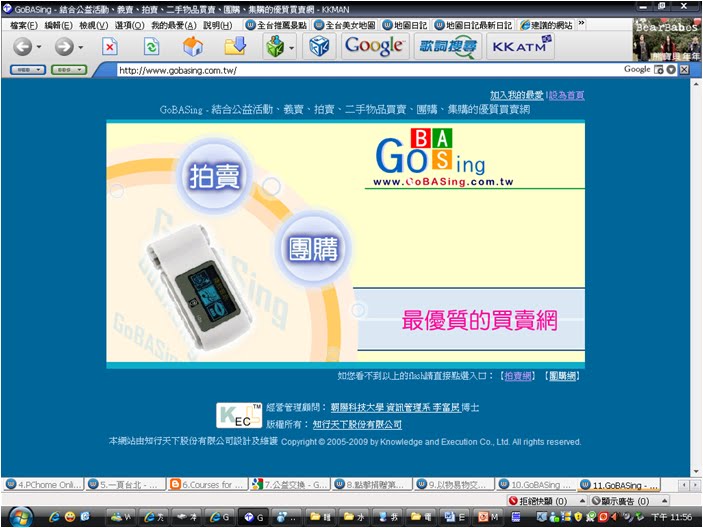This screenshot has width=703, height=528.
Task: Show more bookmarks via » chevron
Action: coord(581,24)
